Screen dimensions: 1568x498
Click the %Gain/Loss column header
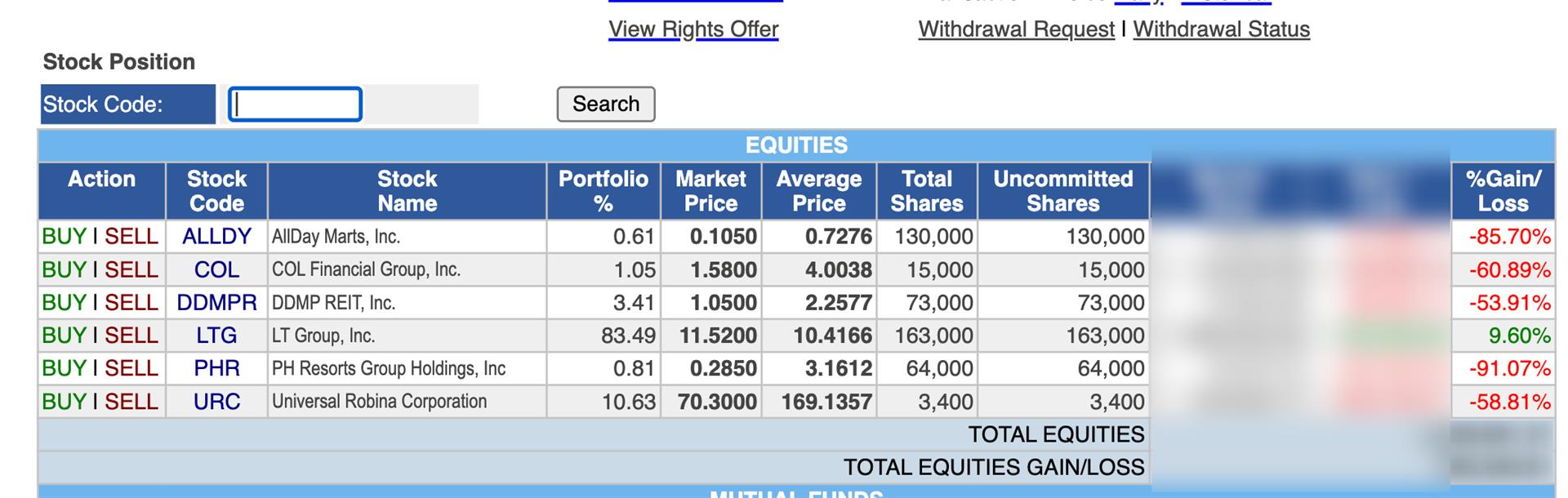pos(1503,191)
